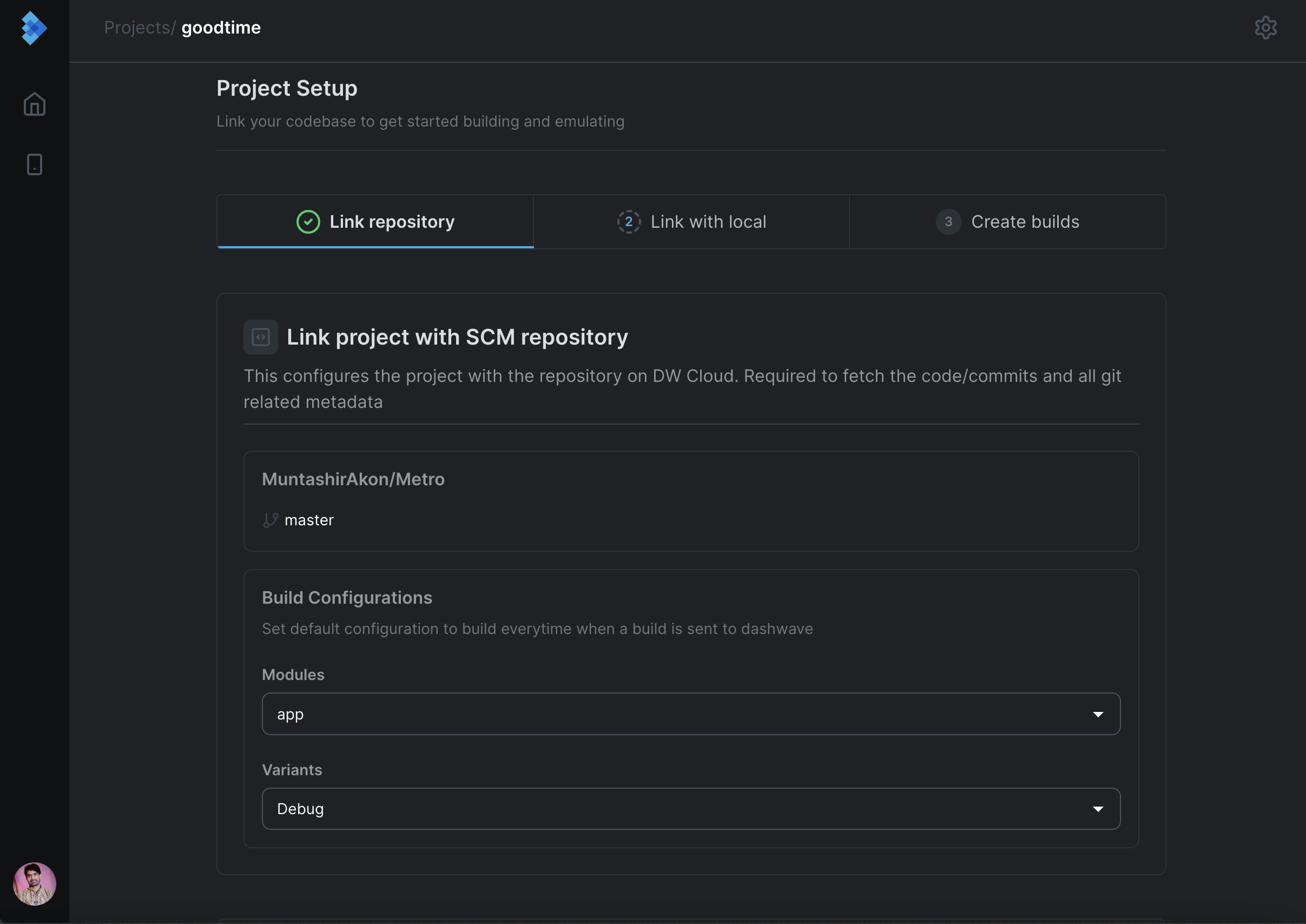Open the mobile device icon in sidebar
1306x924 pixels.
point(34,164)
